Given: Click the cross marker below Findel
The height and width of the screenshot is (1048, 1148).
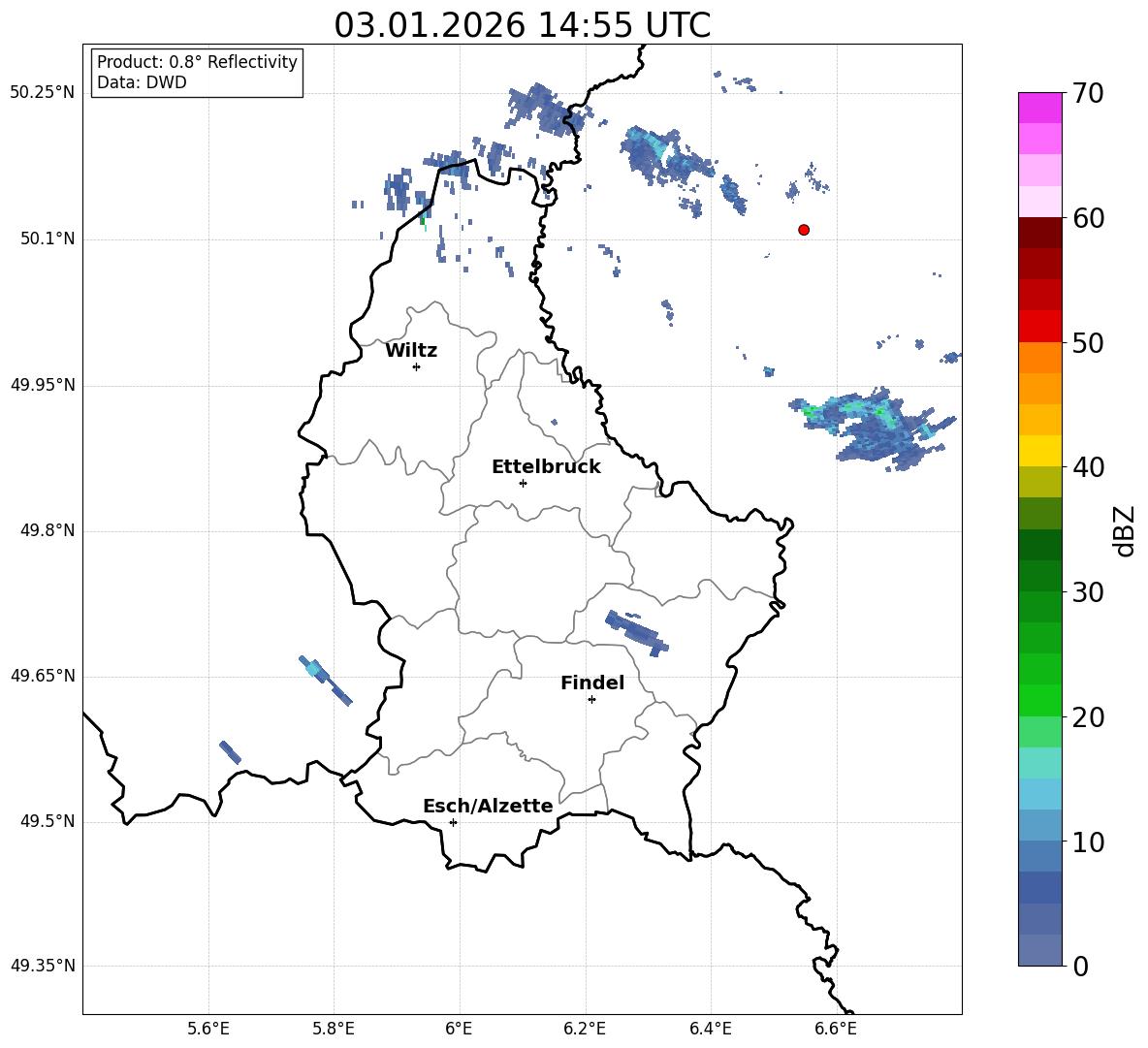Looking at the screenshot, I should click(591, 700).
